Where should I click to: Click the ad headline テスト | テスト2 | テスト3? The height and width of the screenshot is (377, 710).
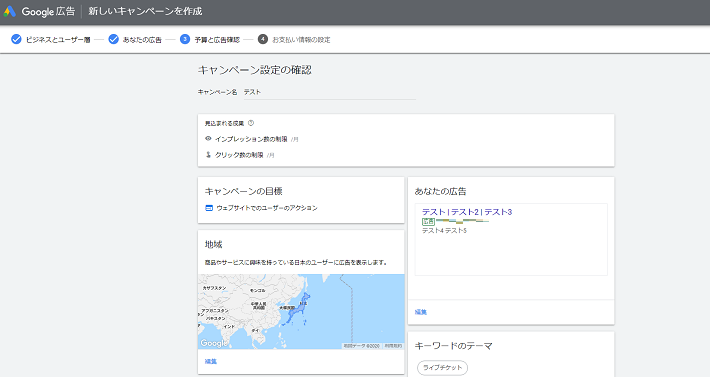pos(467,212)
